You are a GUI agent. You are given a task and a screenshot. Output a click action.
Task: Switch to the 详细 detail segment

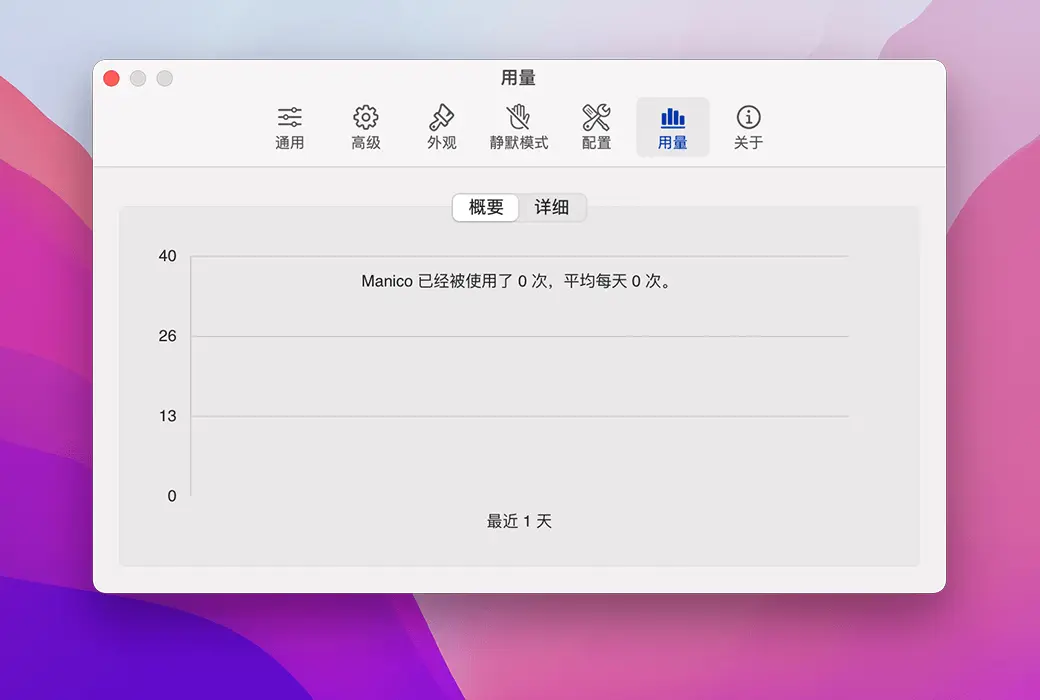(552, 208)
